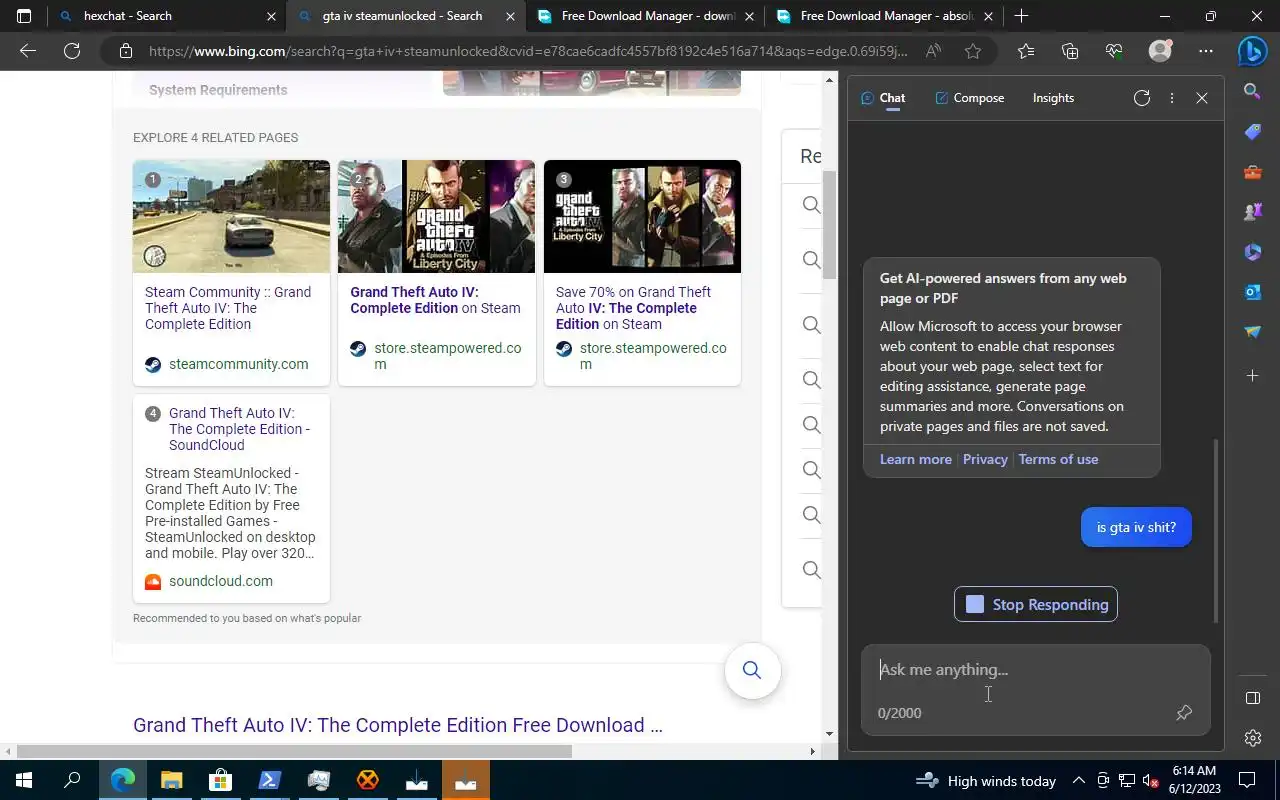The image size is (1280, 800).
Task: Open Browser essentials heart icon
Action: pos(1114,51)
